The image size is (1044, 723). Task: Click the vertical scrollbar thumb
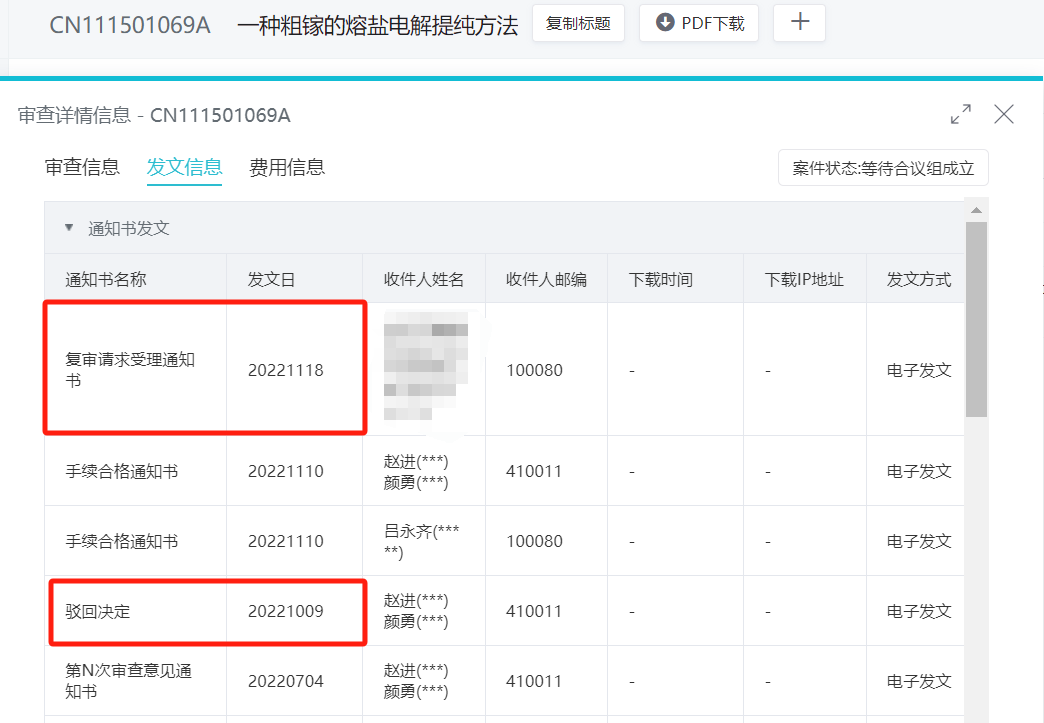[x=976, y=320]
